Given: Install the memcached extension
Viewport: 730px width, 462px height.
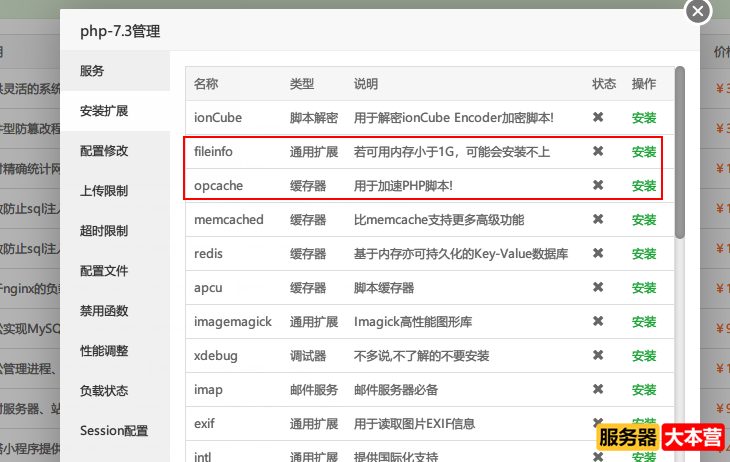Looking at the screenshot, I should coord(644,220).
